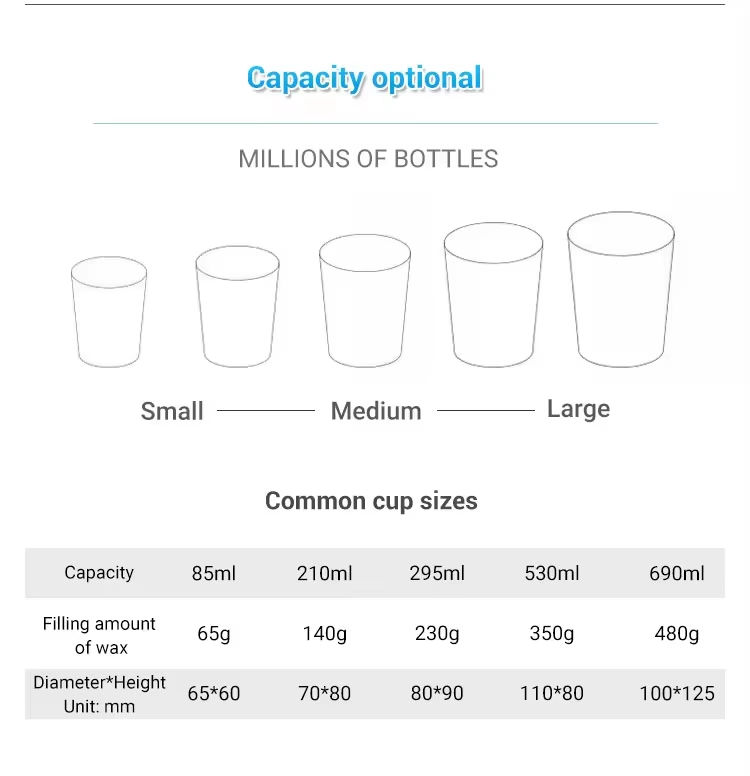Image resolution: width=750 pixels, height=776 pixels.
Task: Click the second smallest cup illustration
Action: [x=237, y=306]
